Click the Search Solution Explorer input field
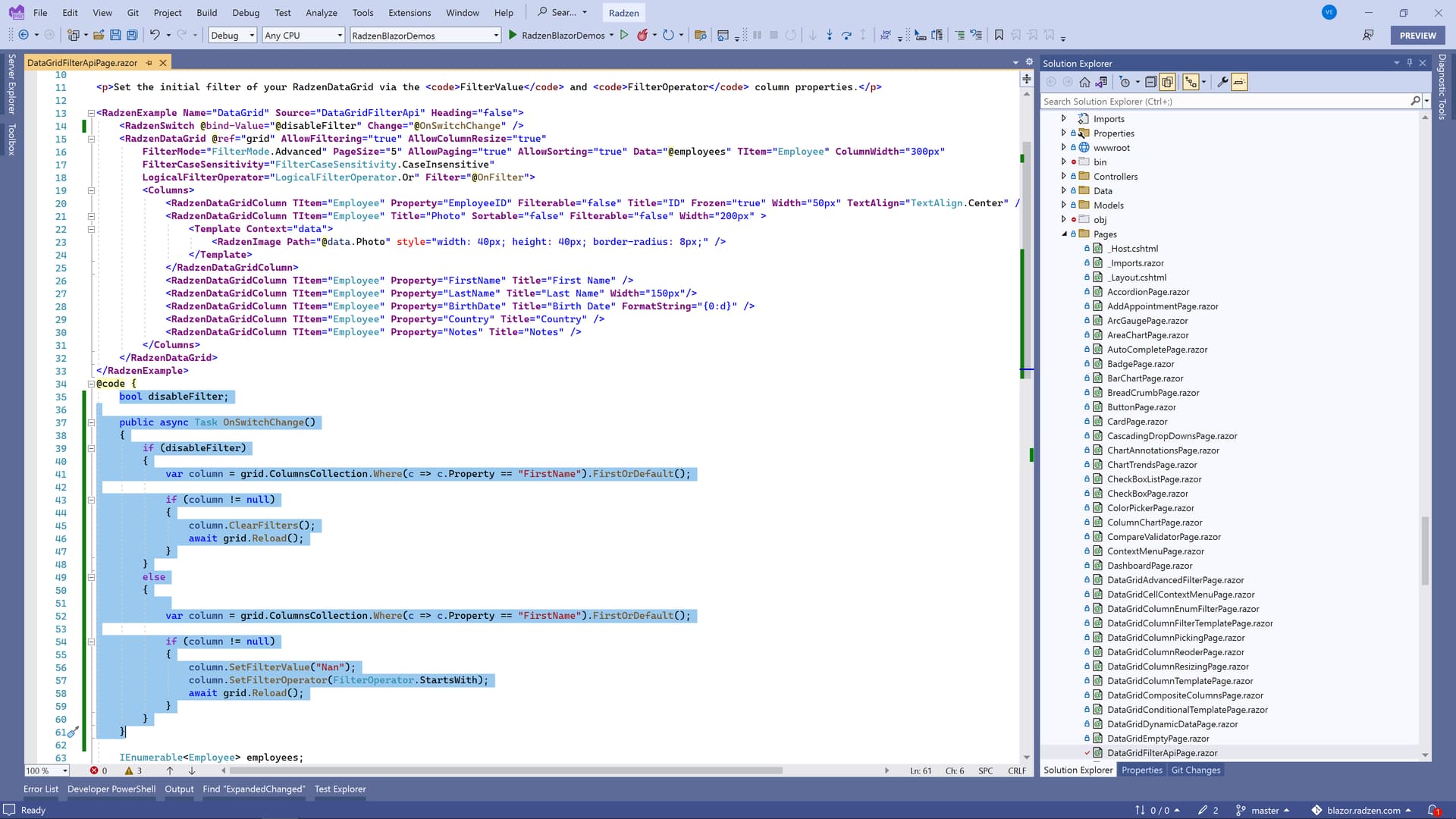The height and width of the screenshot is (819, 1456). 1225,101
